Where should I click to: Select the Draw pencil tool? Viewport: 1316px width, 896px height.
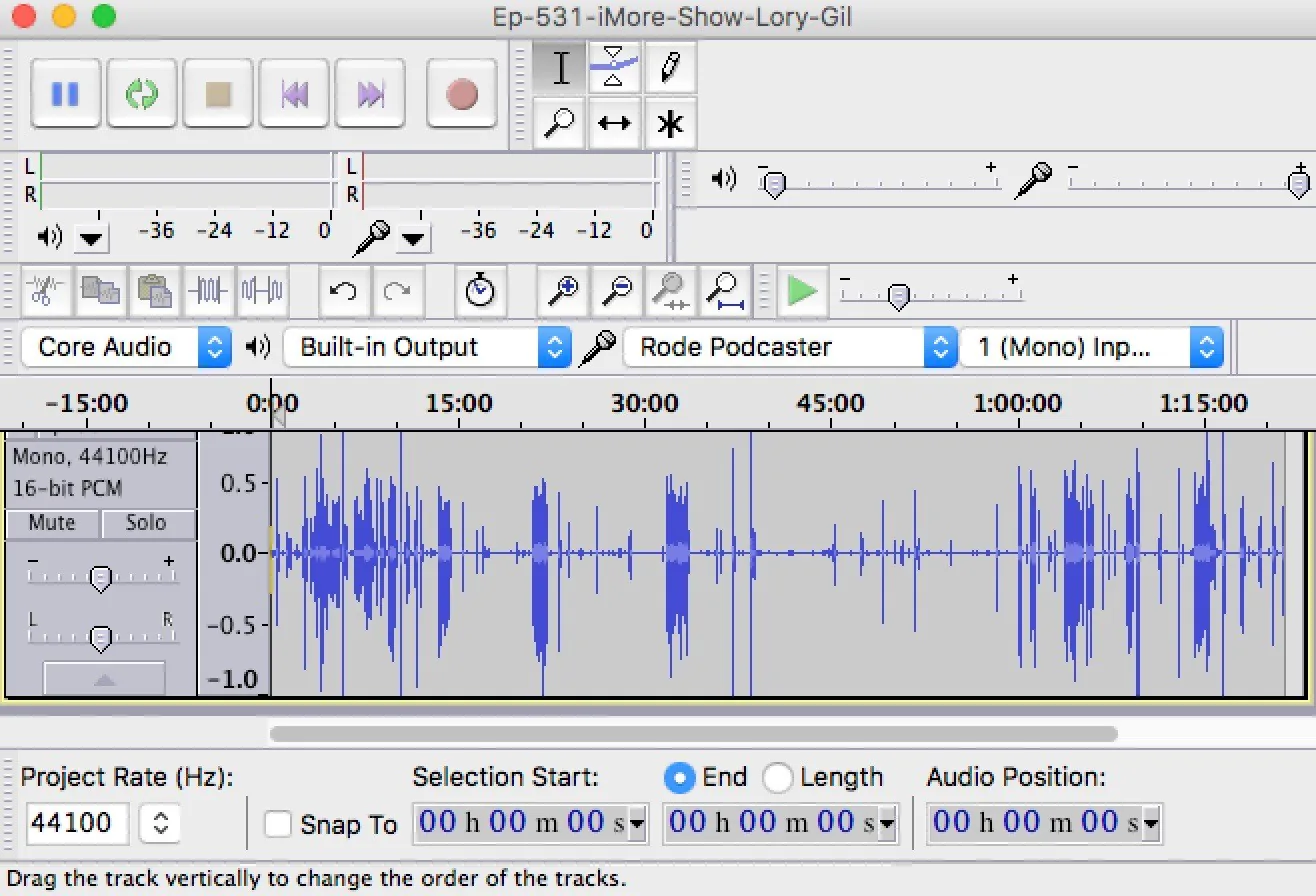coord(670,68)
